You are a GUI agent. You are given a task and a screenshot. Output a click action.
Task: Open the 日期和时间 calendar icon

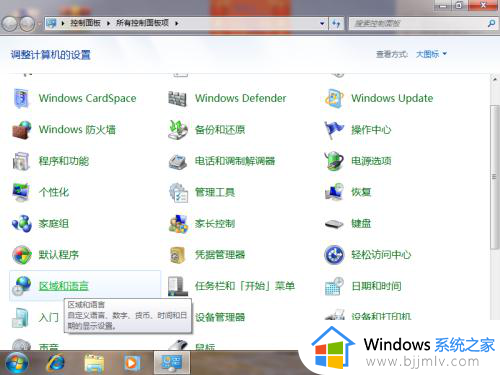pyautogui.click(x=334, y=286)
